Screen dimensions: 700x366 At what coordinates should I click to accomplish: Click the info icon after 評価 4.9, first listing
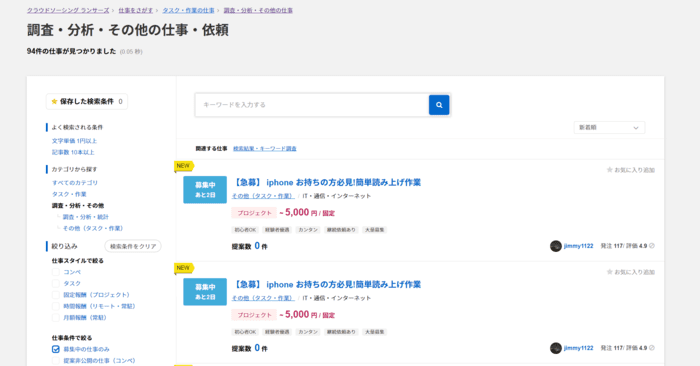click(x=652, y=246)
